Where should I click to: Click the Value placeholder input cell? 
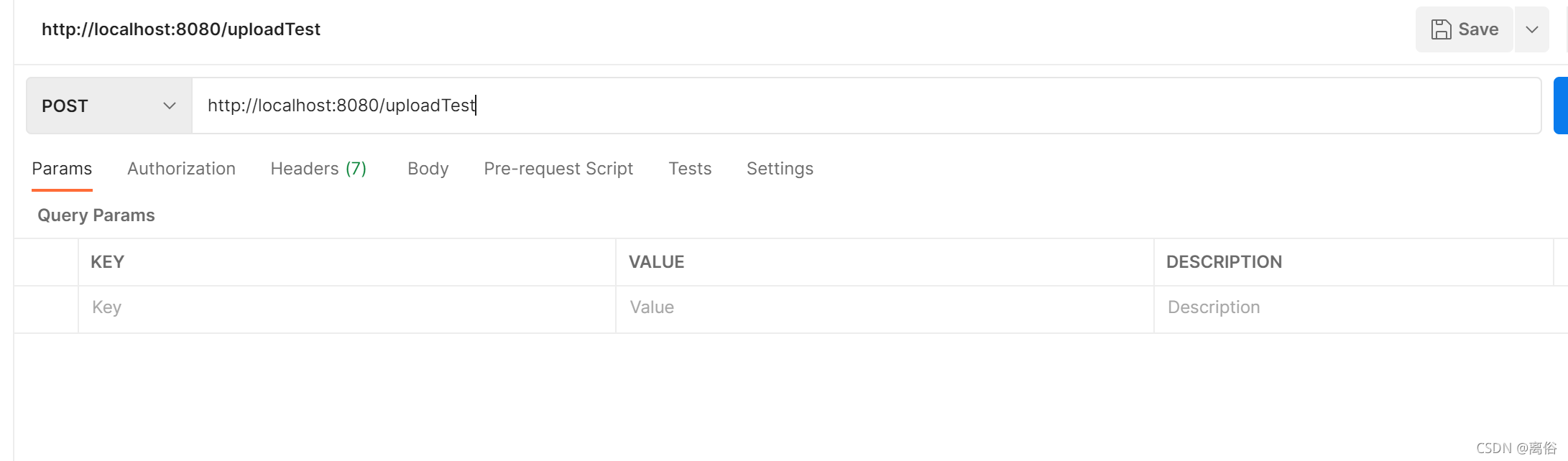[x=884, y=308]
